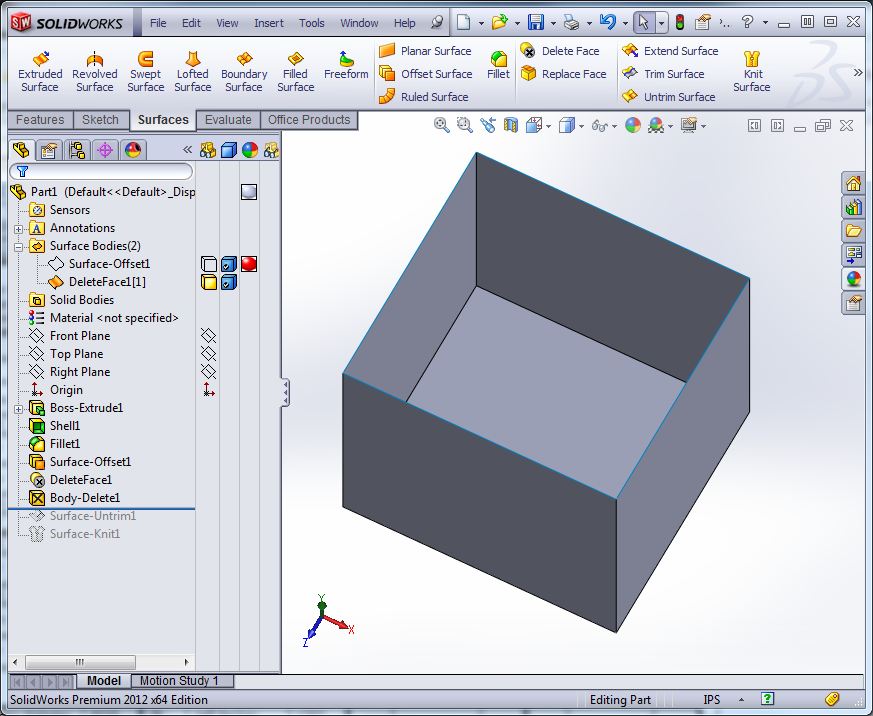Toggle visibility of Surface-Offset1 body
873x716 pixels.
pyautogui.click(x=209, y=264)
